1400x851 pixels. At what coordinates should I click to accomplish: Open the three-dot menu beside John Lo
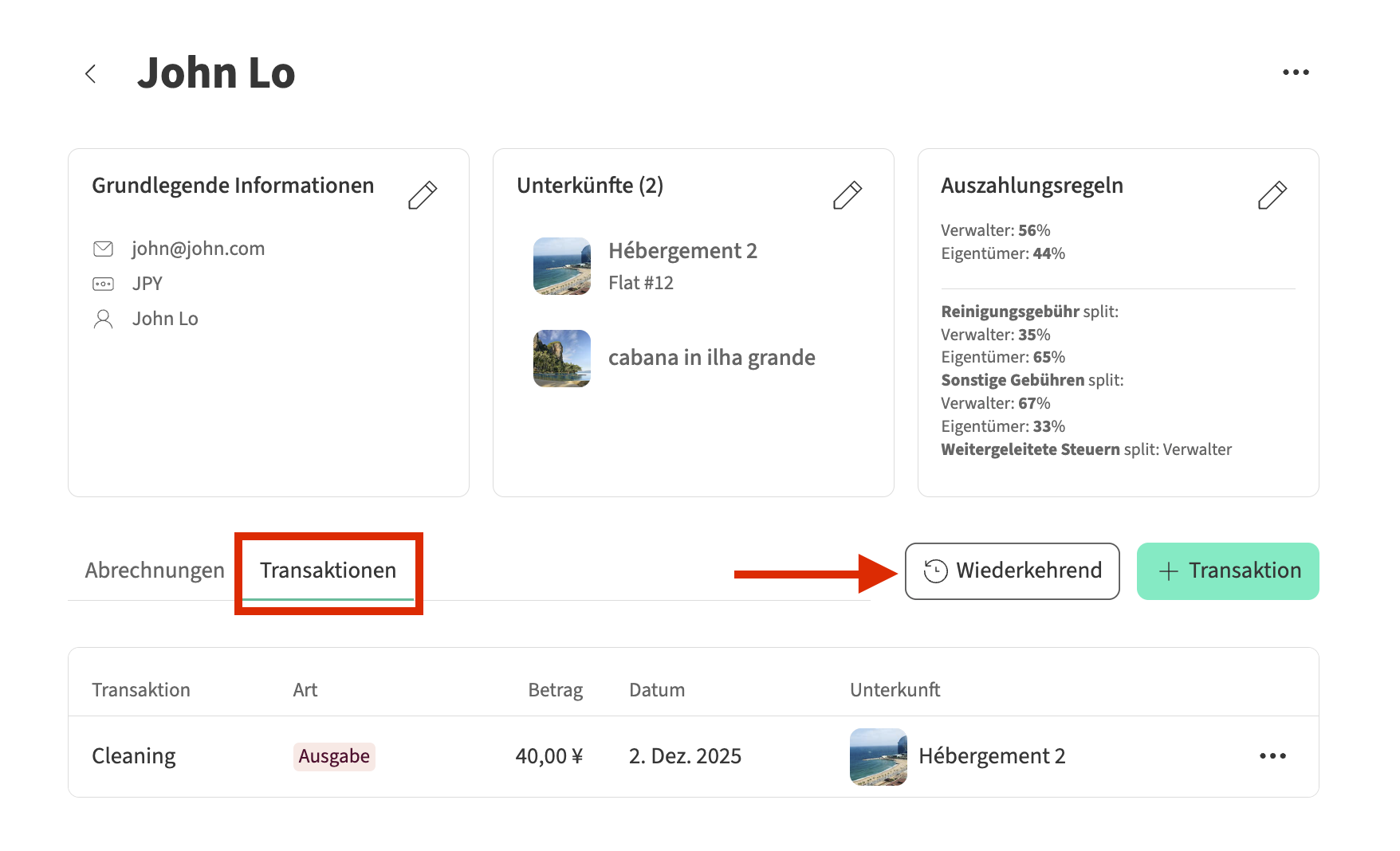click(1296, 73)
